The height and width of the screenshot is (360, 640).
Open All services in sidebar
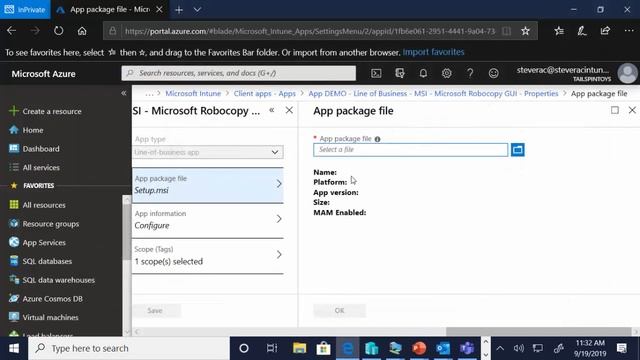(x=41, y=168)
